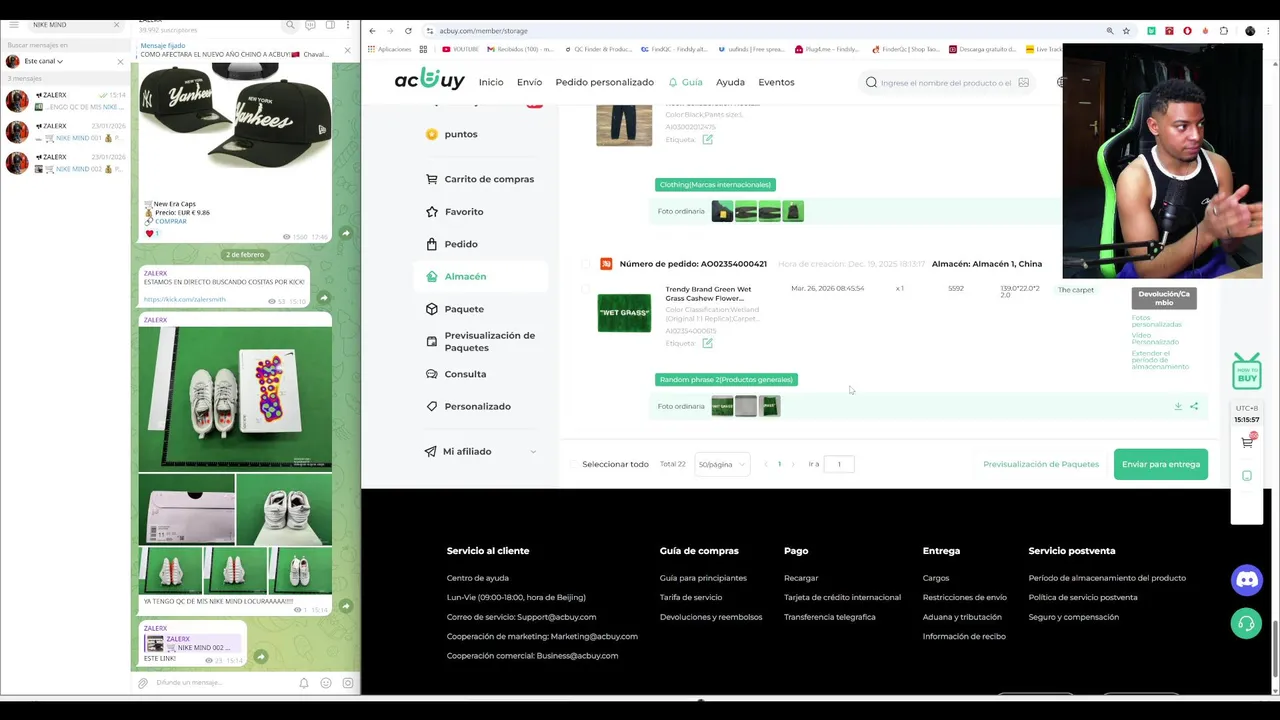1280x720 pixels.
Task: Open the Telegram channel three-dot menu
Action: (x=348, y=25)
